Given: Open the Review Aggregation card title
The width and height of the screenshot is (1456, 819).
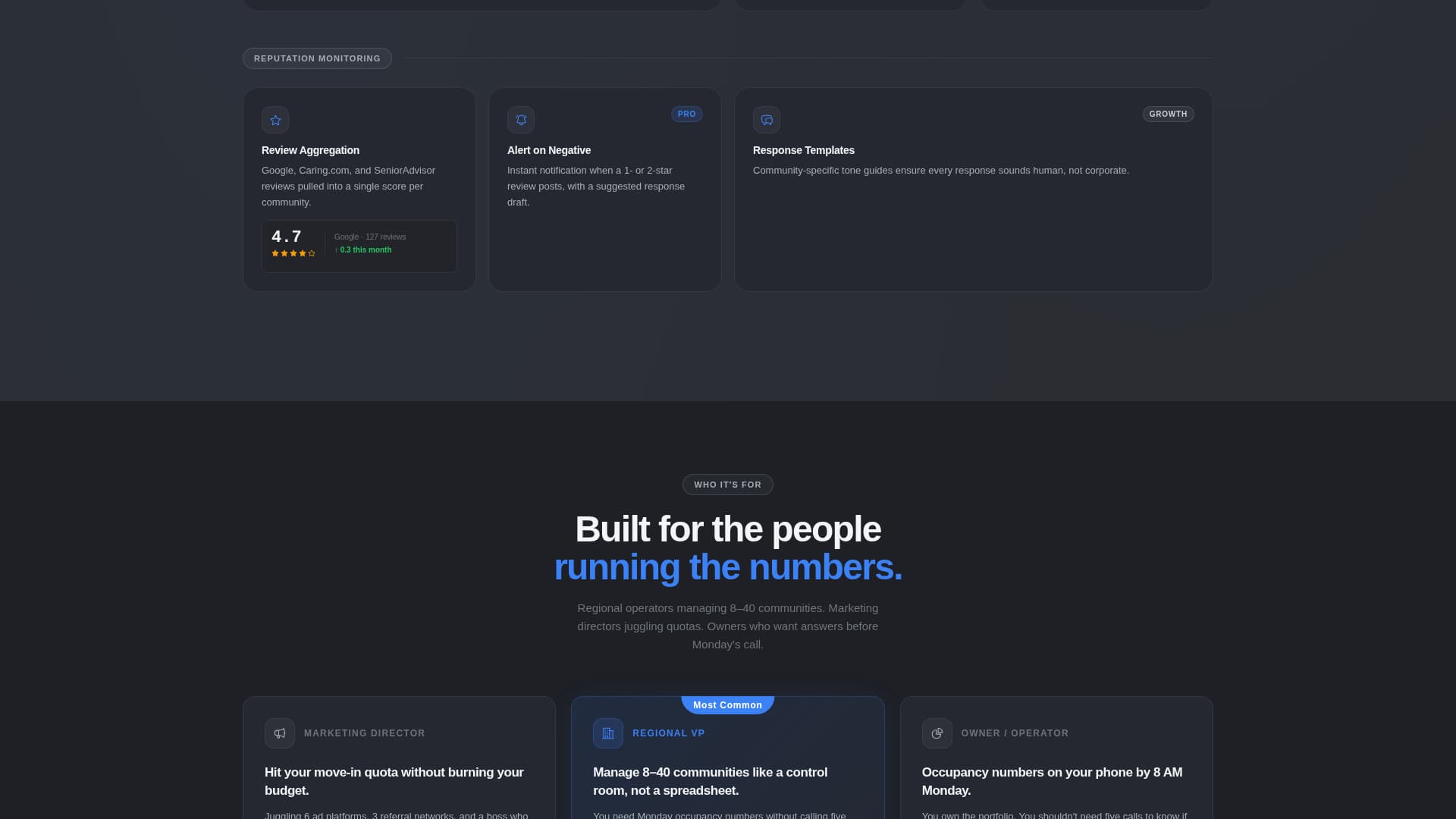Looking at the screenshot, I should [x=310, y=150].
